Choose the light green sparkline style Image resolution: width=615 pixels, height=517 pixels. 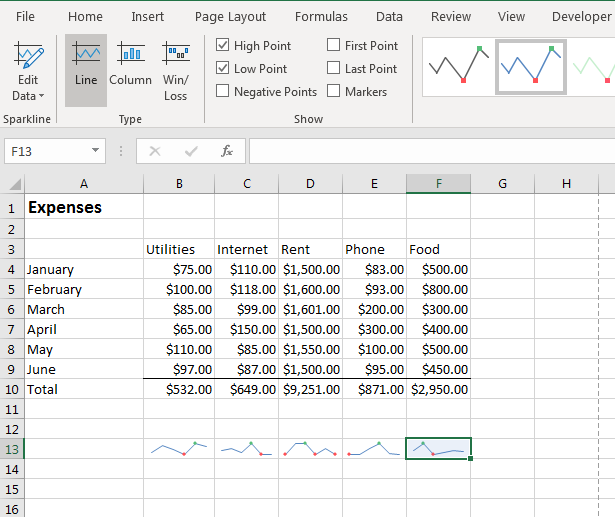coord(591,67)
